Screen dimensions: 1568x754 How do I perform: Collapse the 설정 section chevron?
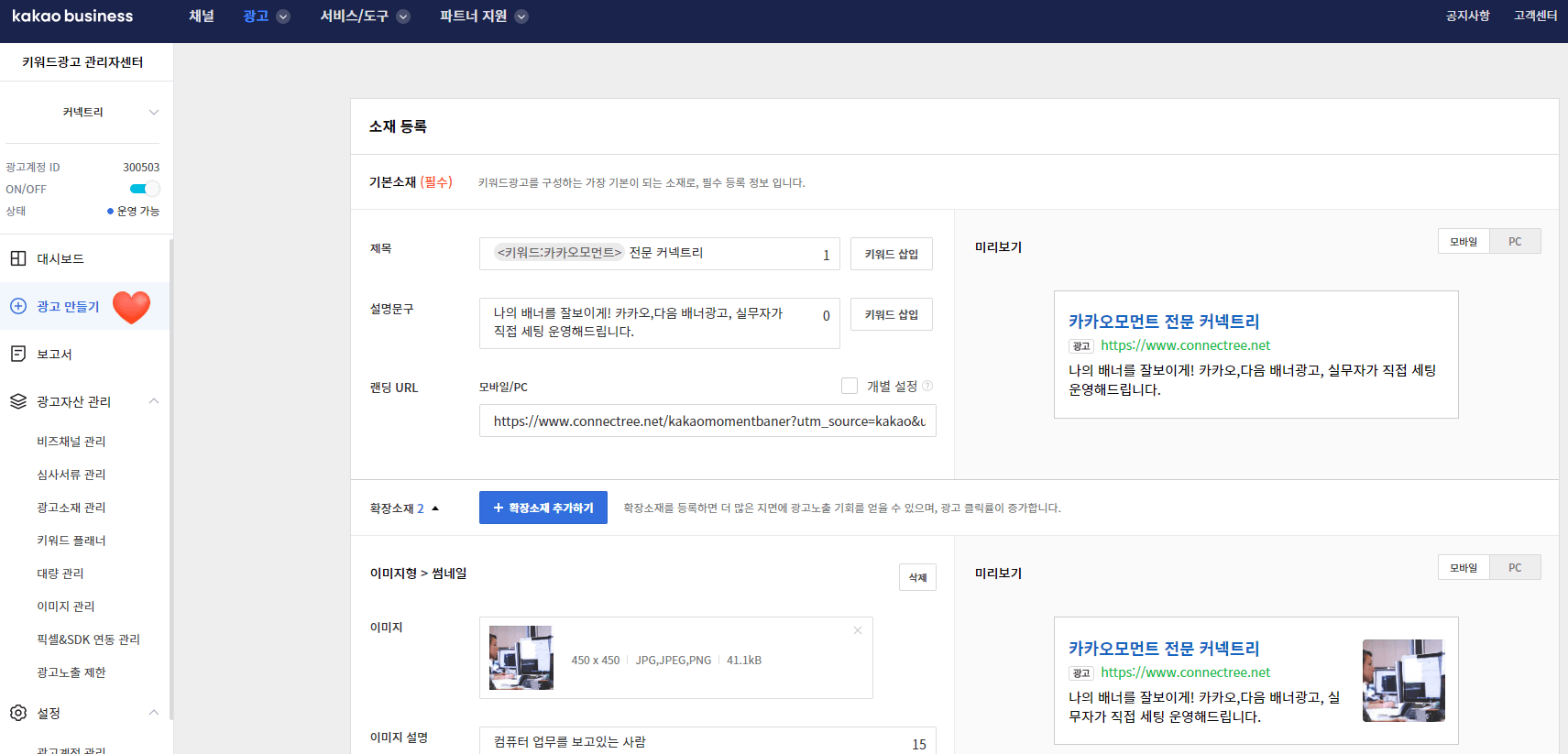[x=154, y=713]
